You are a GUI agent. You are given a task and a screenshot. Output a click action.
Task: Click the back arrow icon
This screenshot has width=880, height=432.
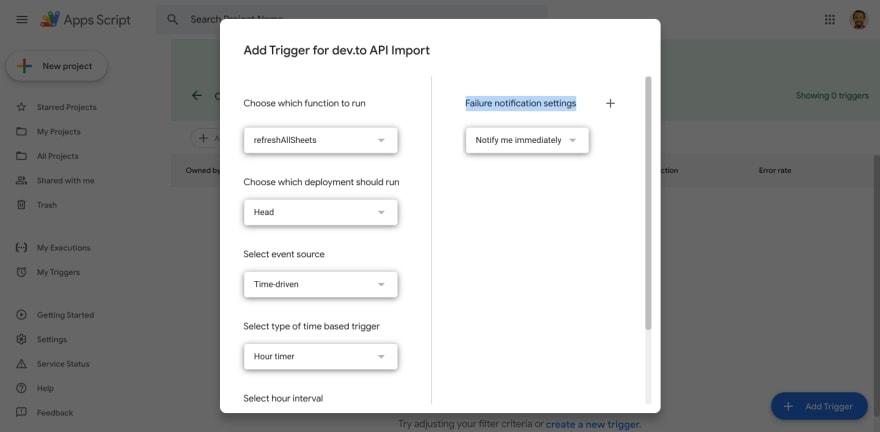coord(196,95)
